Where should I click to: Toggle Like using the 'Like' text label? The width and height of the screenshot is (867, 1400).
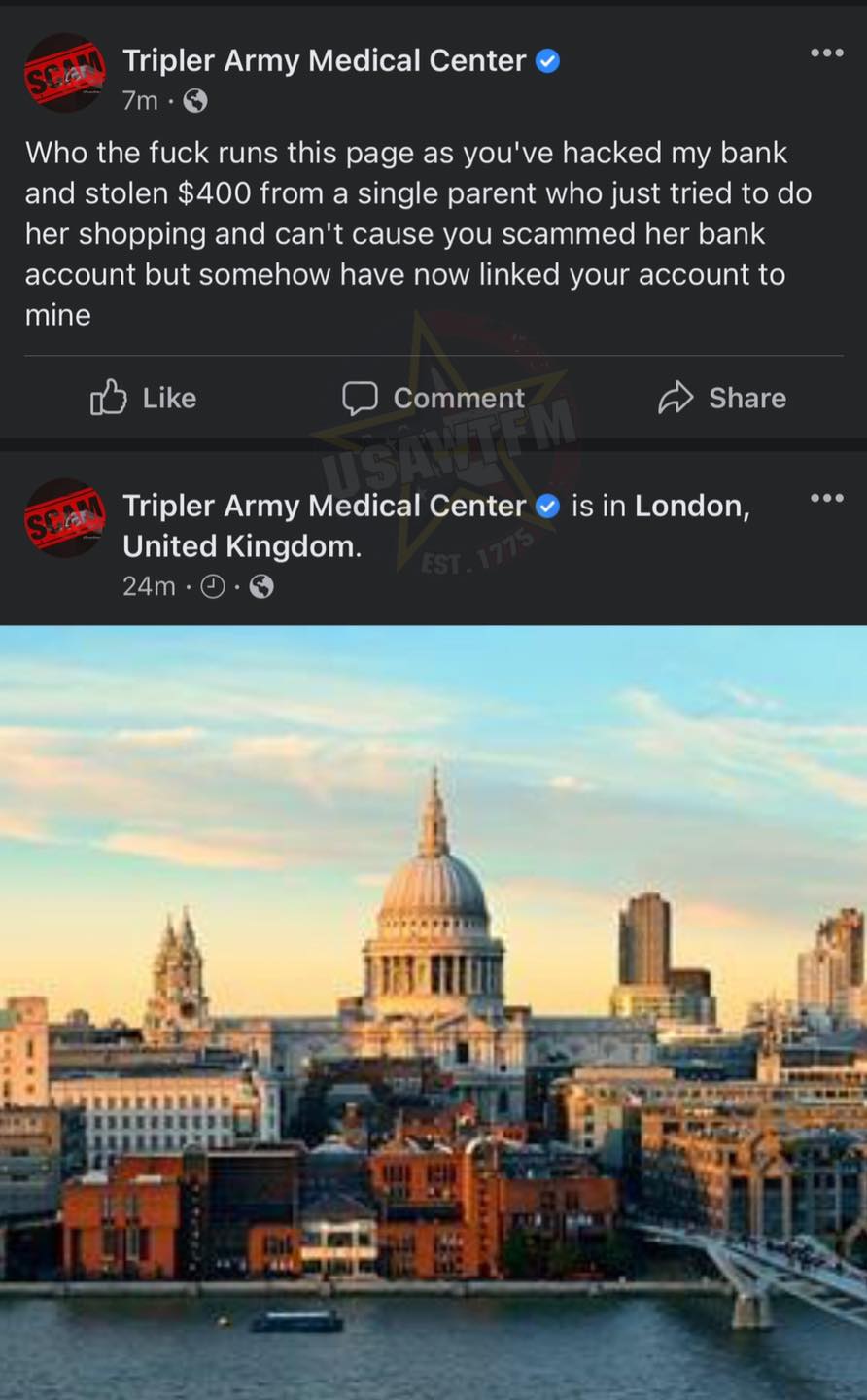click(169, 398)
